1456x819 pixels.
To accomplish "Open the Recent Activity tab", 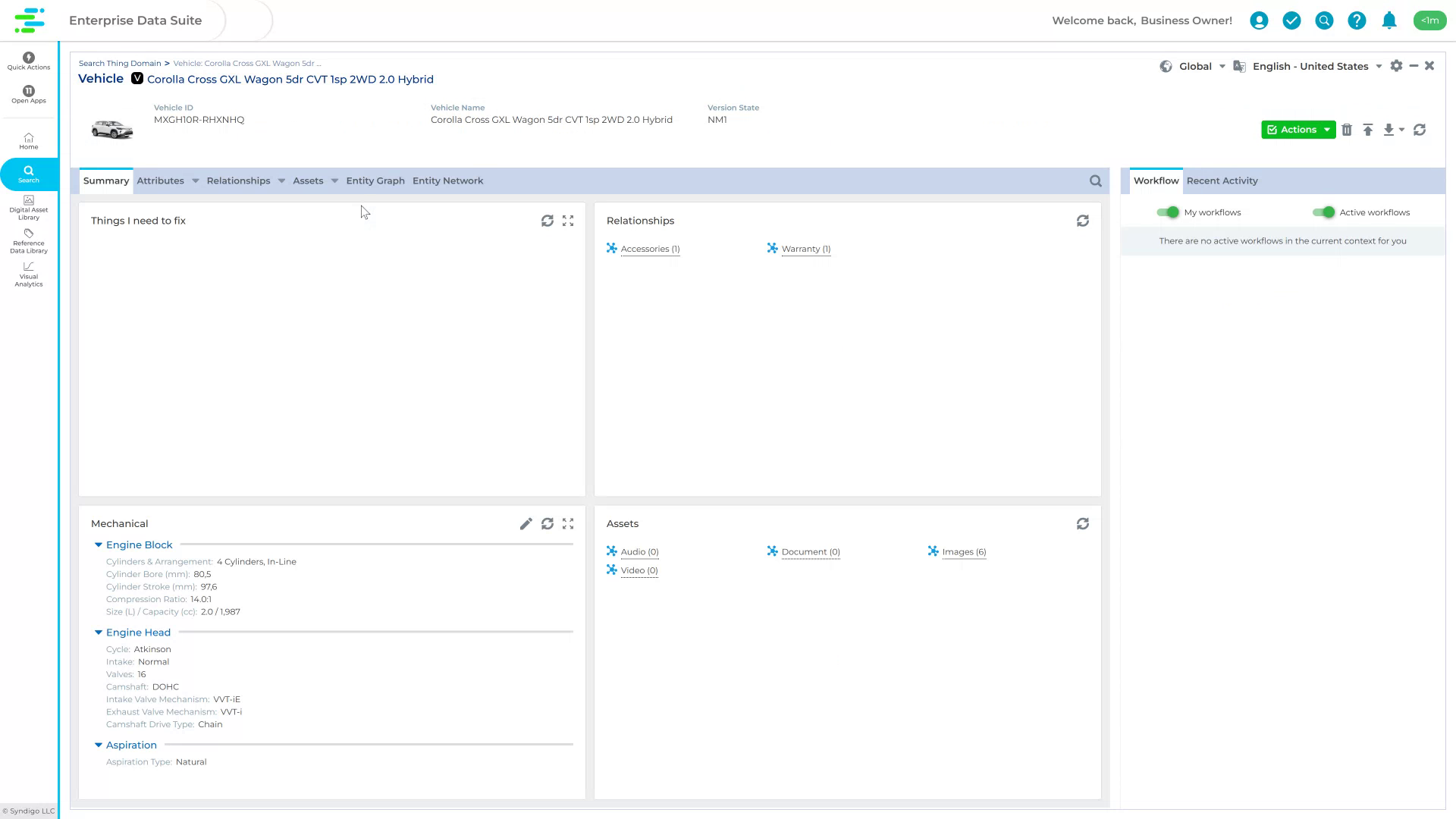I will coord(1222,180).
